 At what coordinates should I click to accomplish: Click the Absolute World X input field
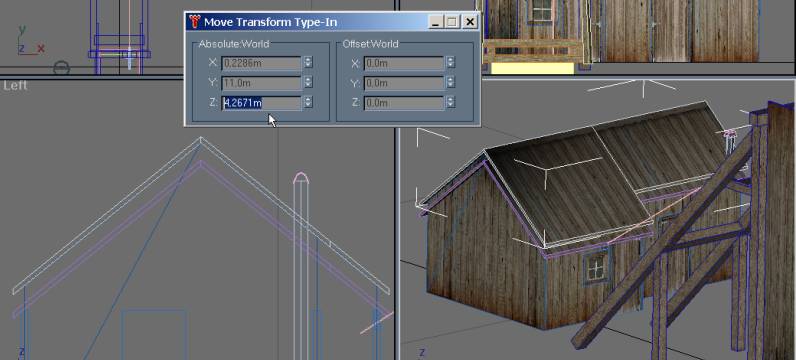pos(261,63)
